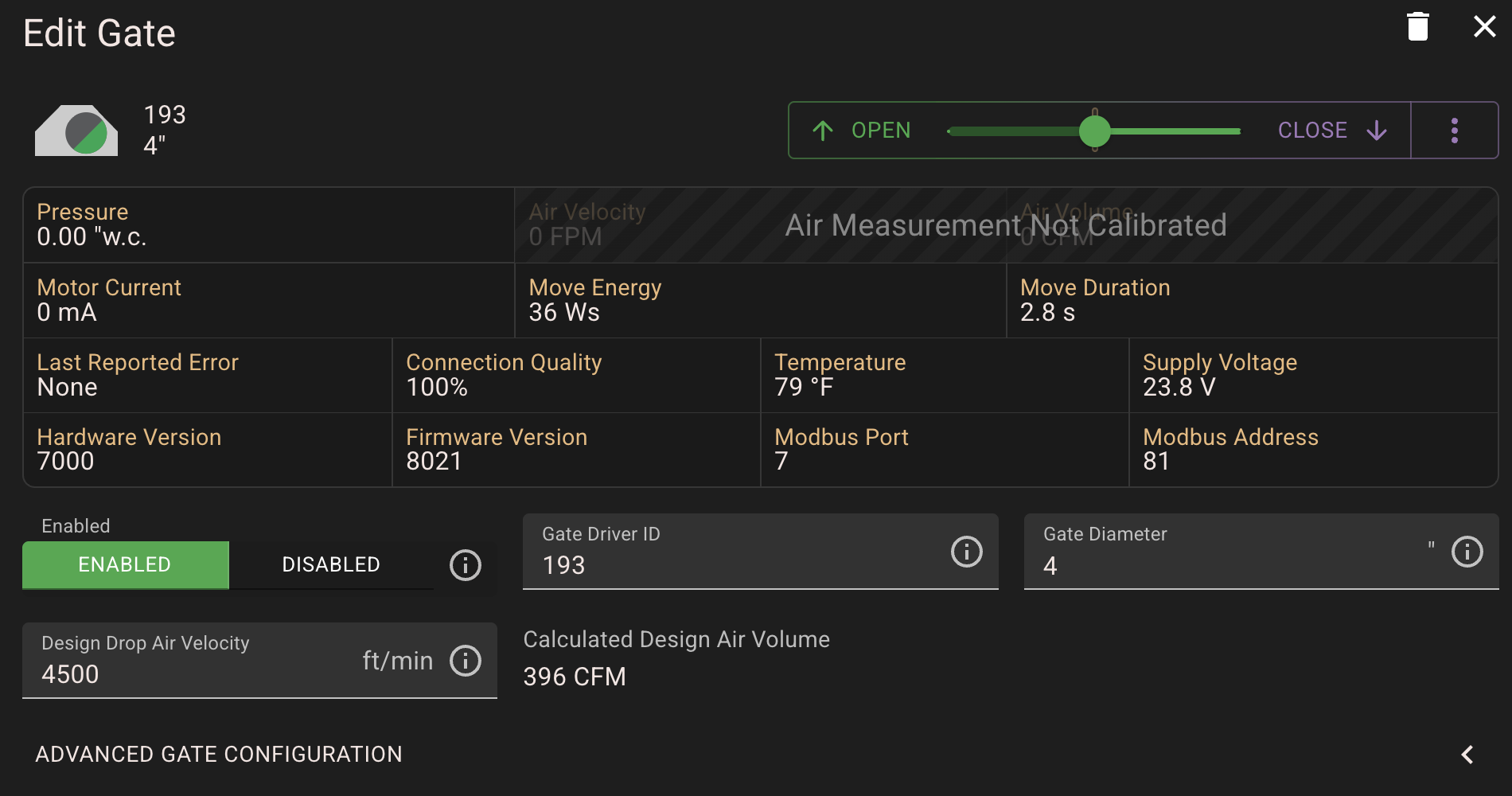The height and width of the screenshot is (796, 1512).
Task: Delete gate using trash icon
Action: tap(1417, 27)
